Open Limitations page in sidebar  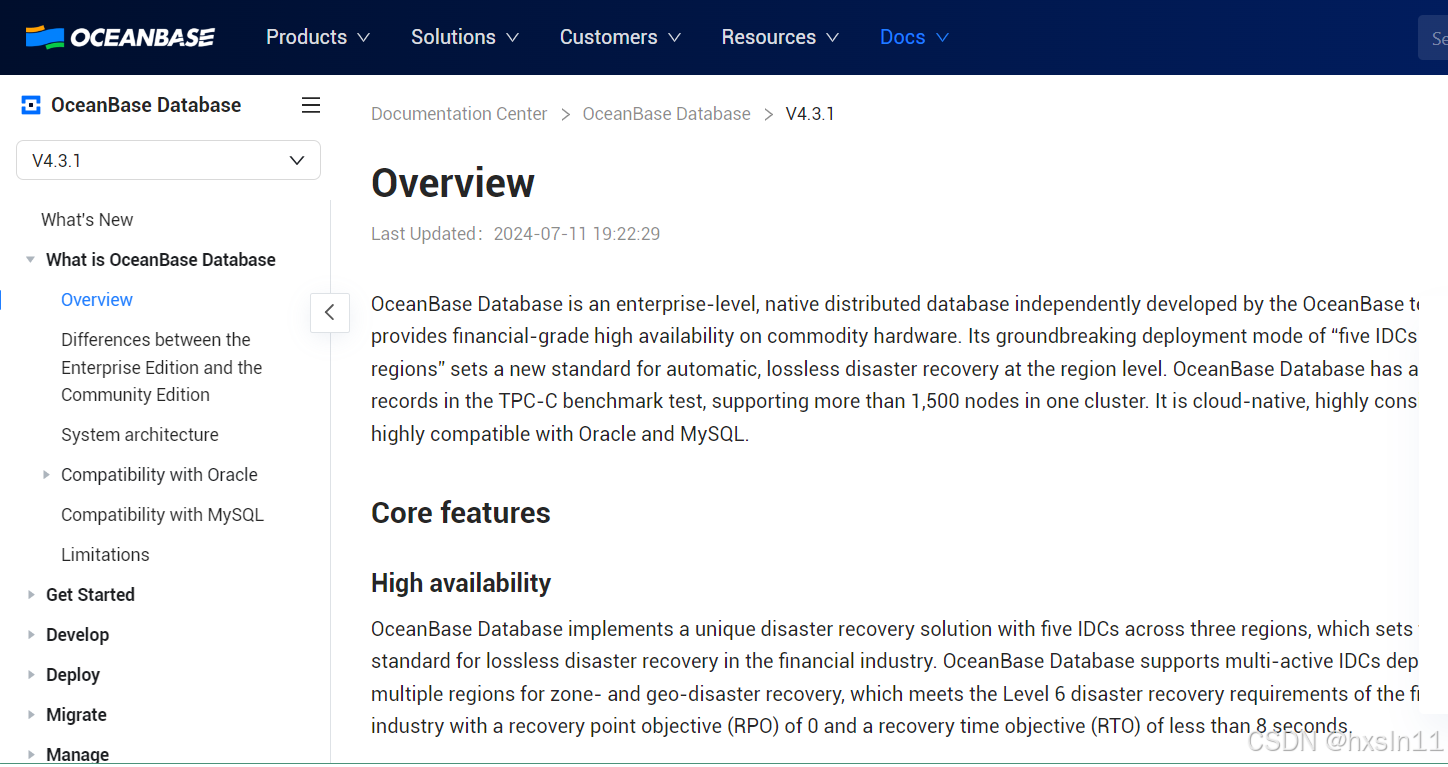(x=105, y=555)
